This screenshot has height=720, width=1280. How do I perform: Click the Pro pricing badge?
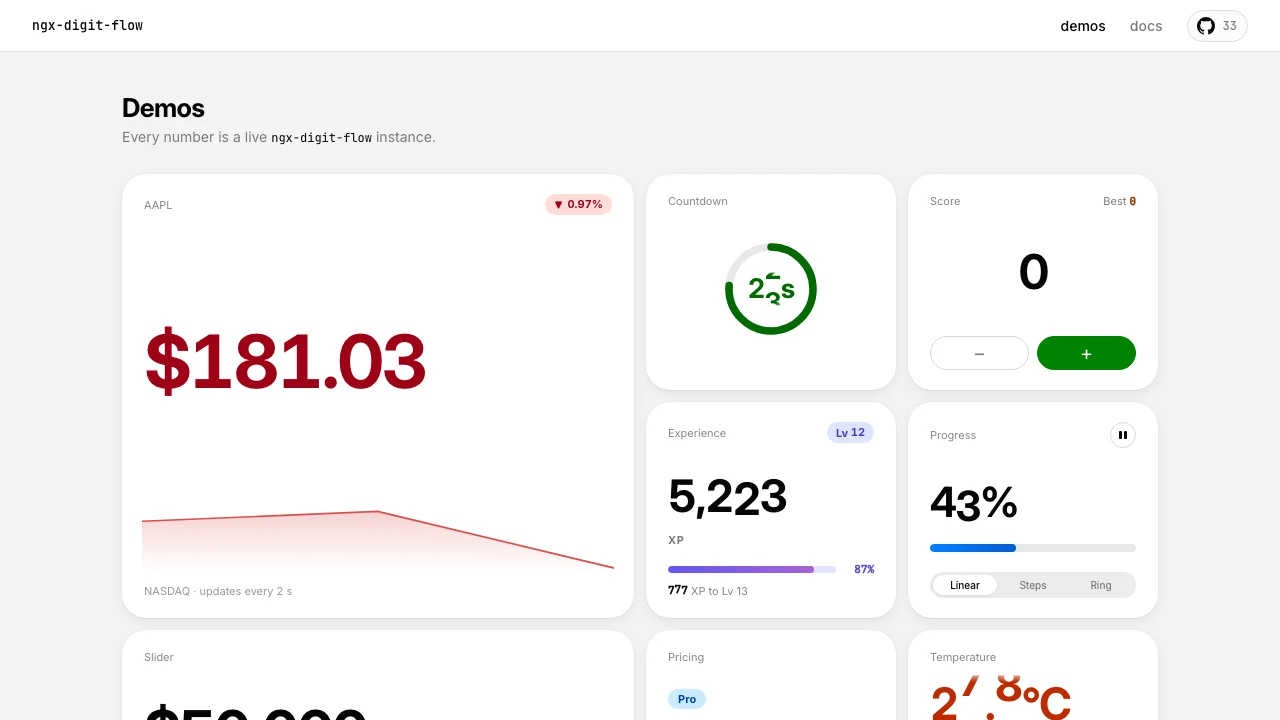click(x=687, y=699)
